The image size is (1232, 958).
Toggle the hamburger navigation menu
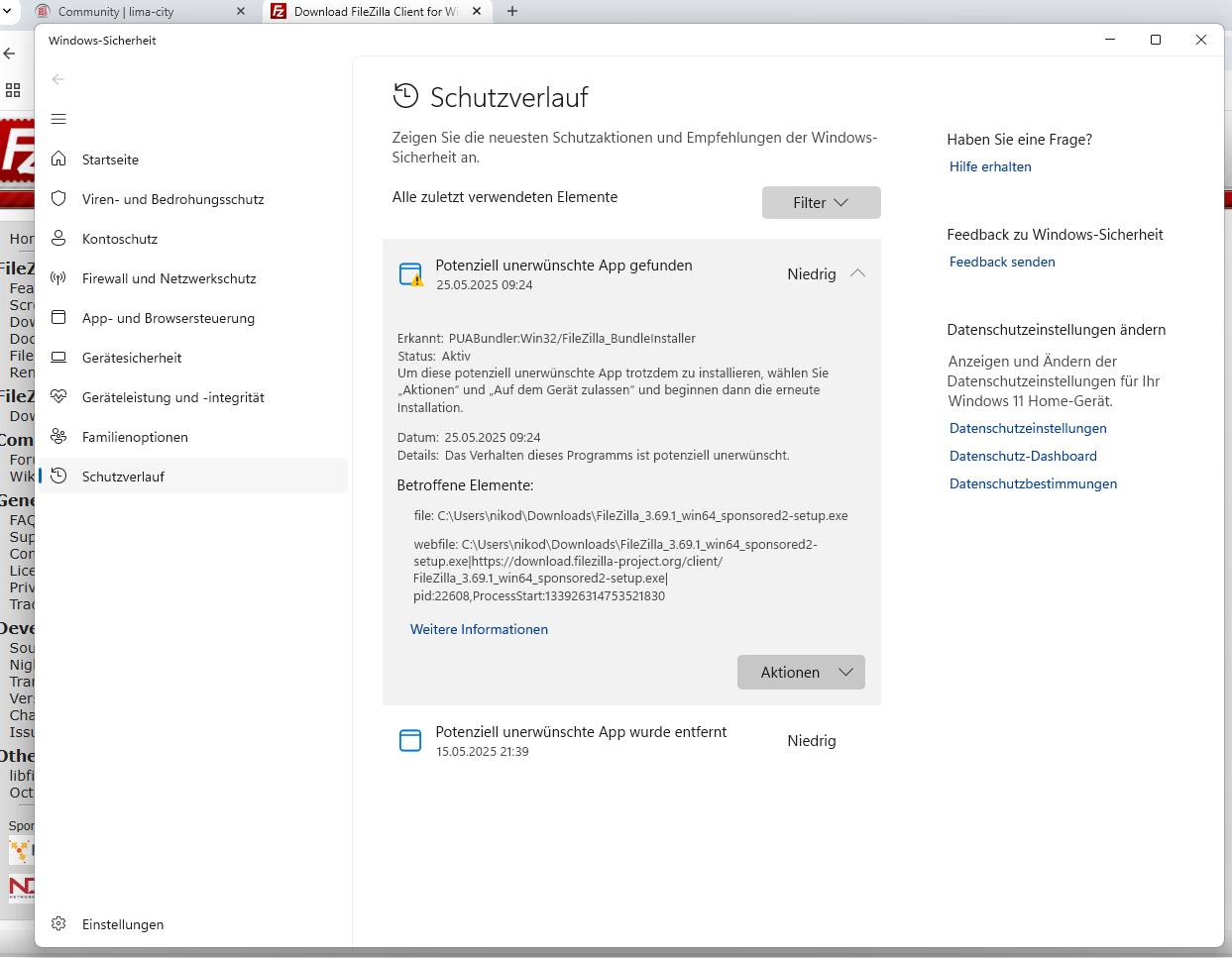point(58,119)
